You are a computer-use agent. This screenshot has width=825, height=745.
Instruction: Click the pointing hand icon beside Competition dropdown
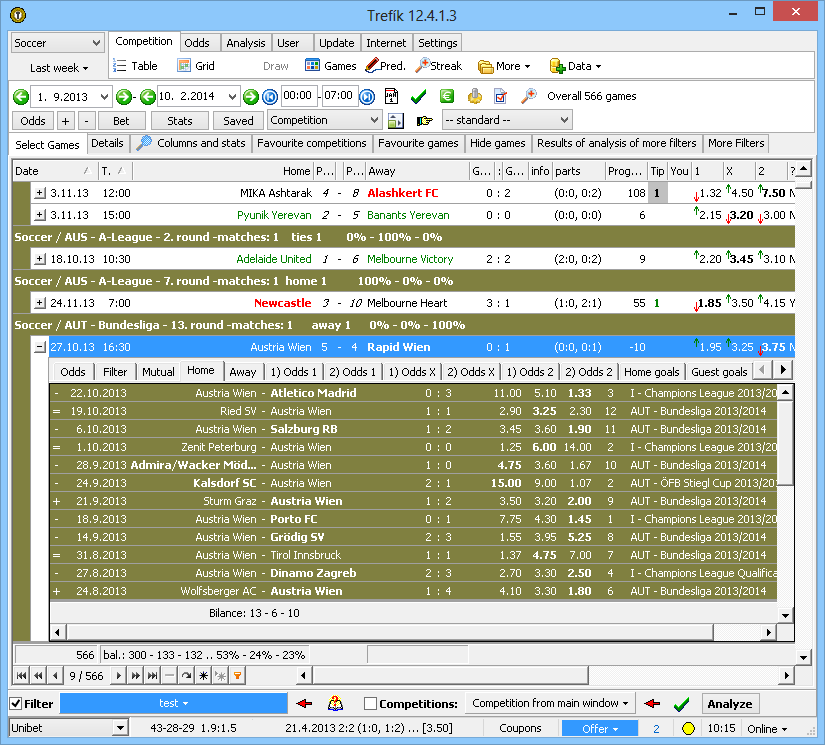(424, 121)
